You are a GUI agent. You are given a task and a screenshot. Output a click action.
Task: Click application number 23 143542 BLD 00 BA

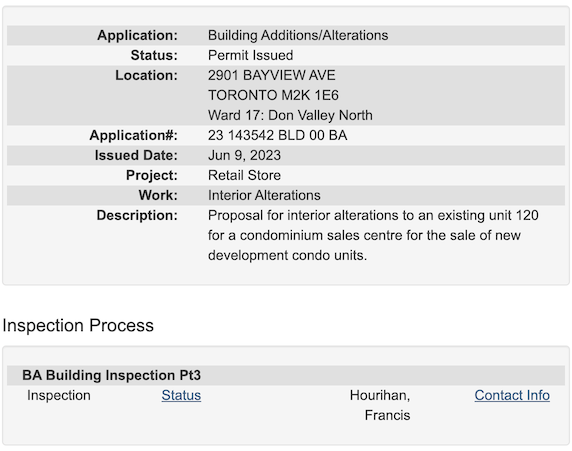click(x=278, y=135)
